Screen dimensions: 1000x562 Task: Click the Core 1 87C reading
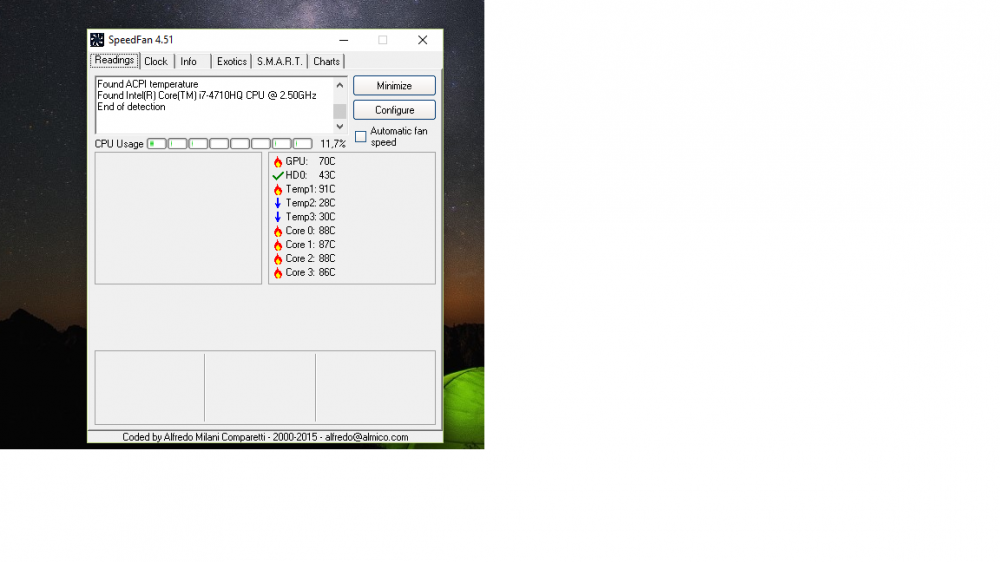(310, 245)
